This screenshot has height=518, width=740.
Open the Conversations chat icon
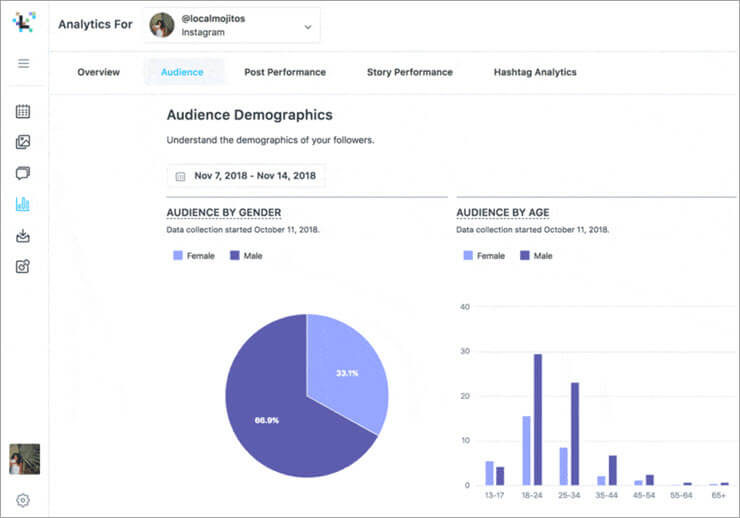click(23, 173)
